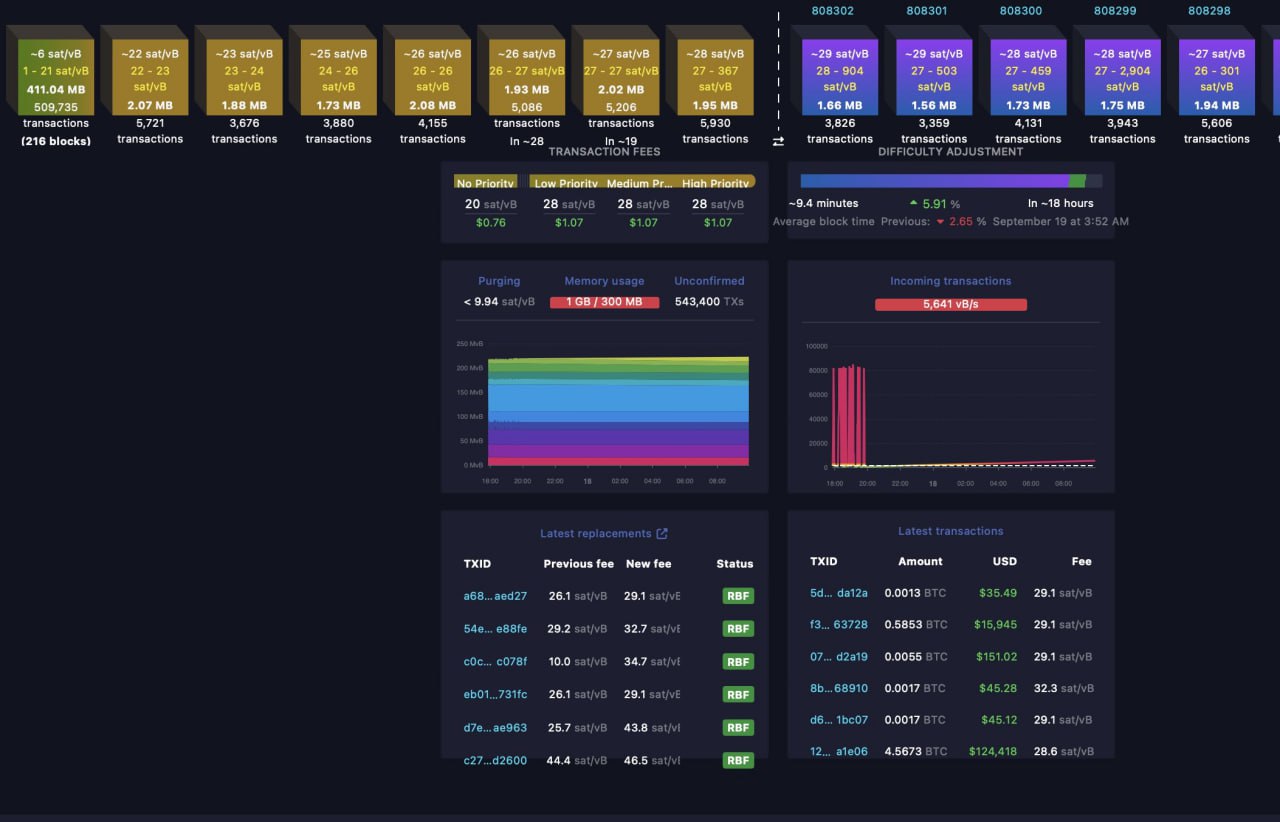Click the 20 sat/vB no priority fee
This screenshot has width=1280, height=822.
(491, 204)
